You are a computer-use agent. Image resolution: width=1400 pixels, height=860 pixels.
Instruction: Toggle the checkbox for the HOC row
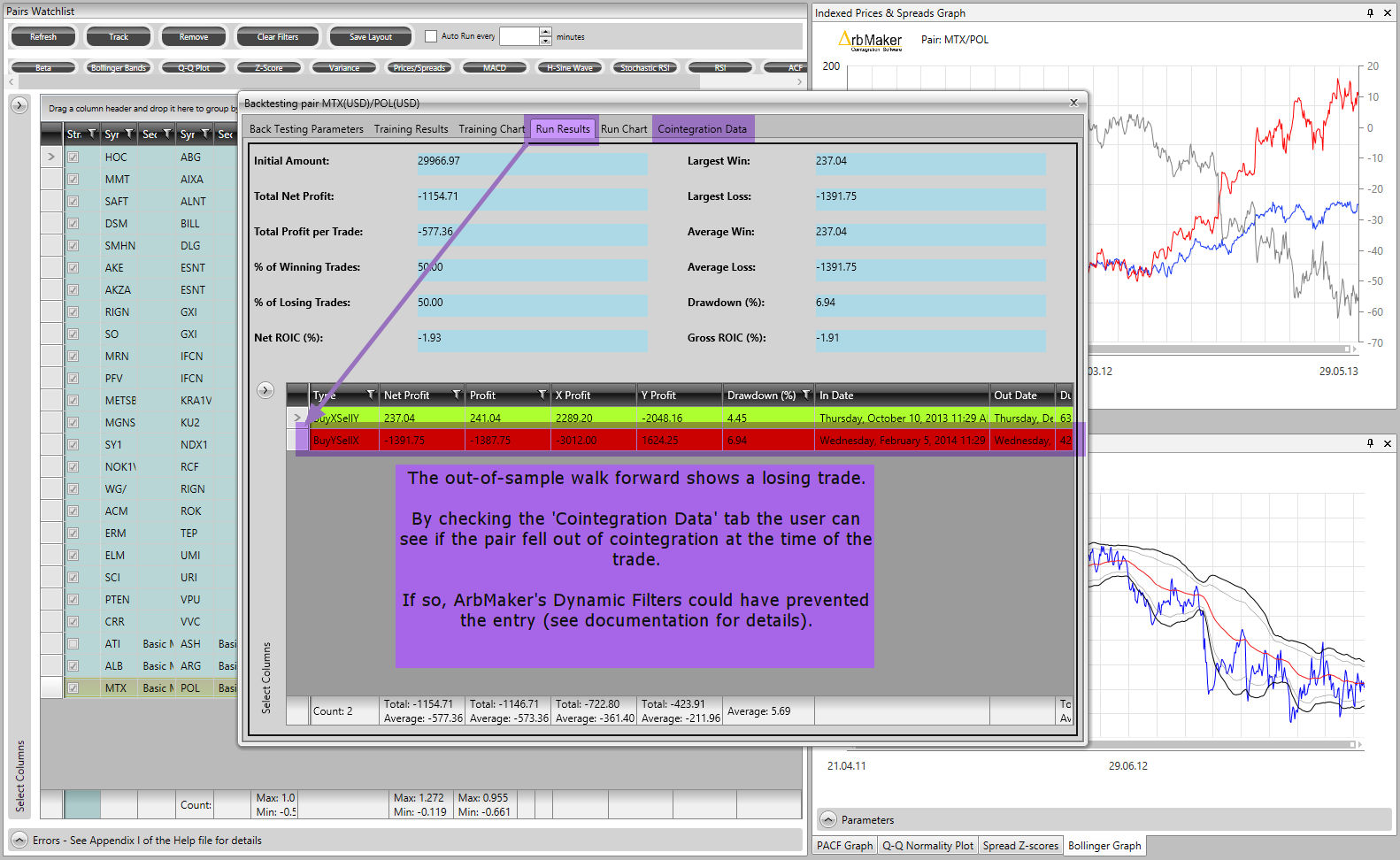point(73,157)
